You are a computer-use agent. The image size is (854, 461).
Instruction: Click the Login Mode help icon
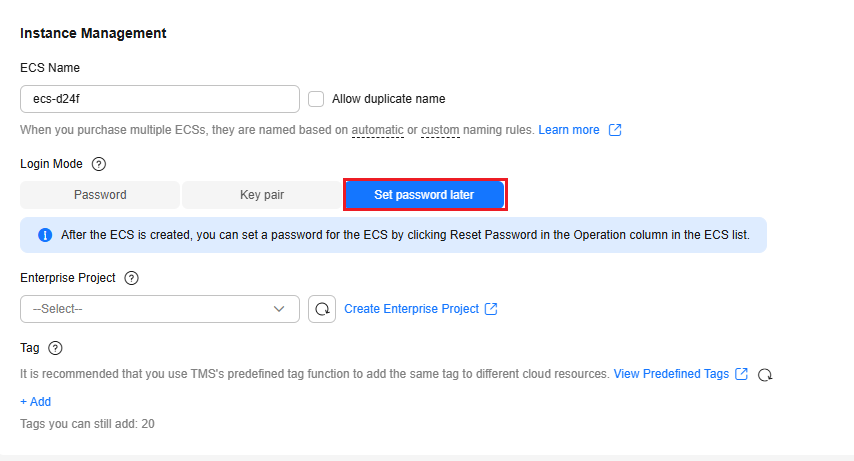pyautogui.click(x=99, y=164)
